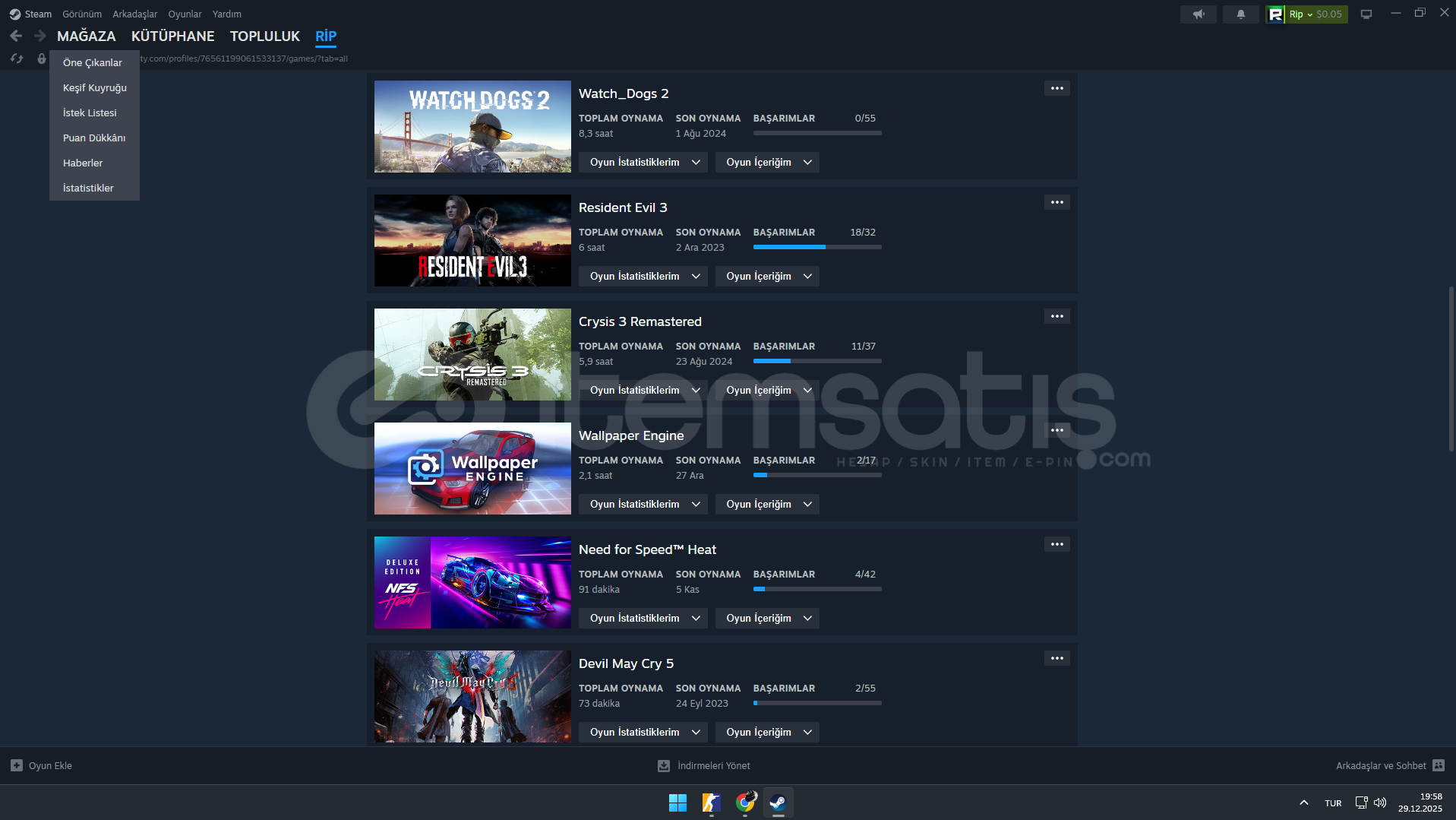This screenshot has height=820, width=1456.
Task: Open the Steam announcements megaphone icon
Action: pos(1199,14)
